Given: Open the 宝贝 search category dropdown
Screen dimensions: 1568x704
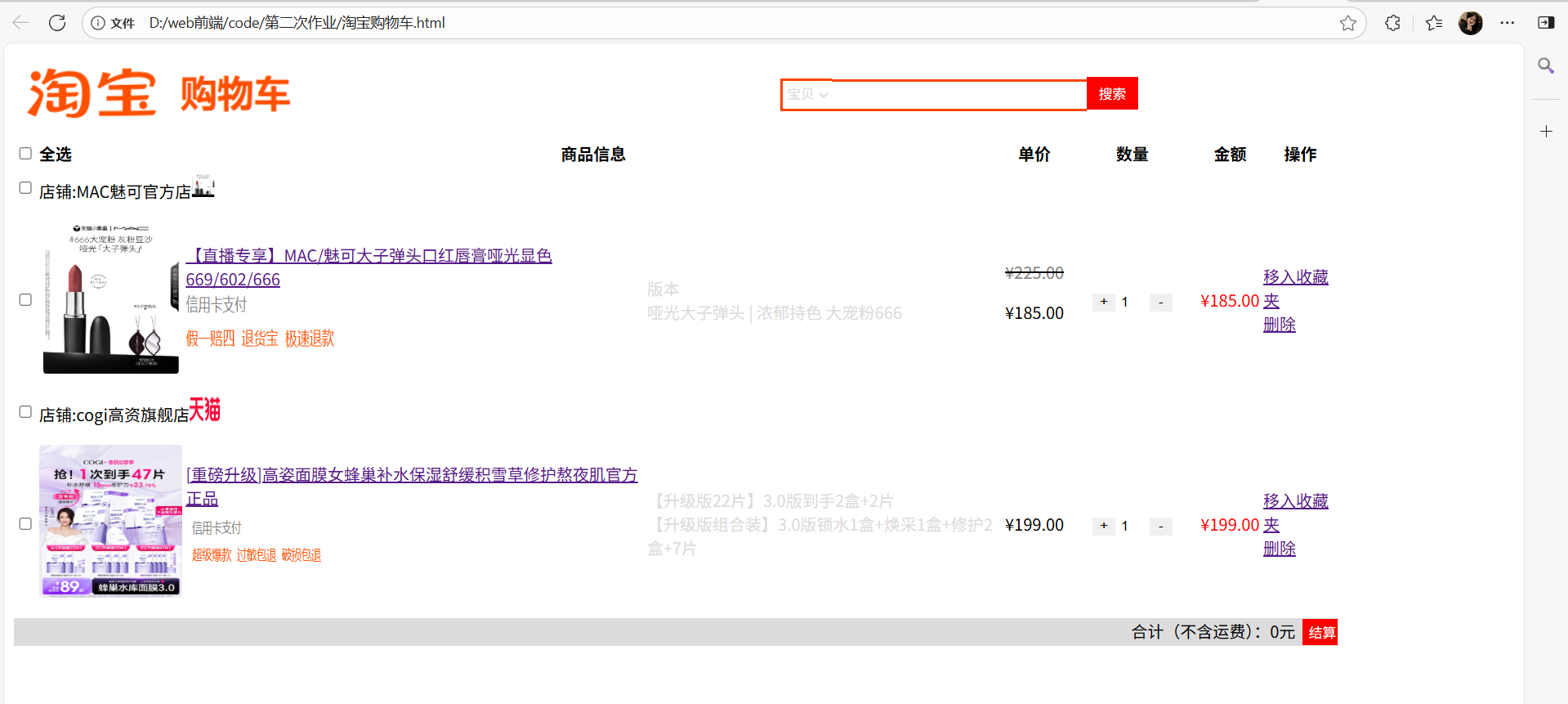Looking at the screenshot, I should [x=807, y=95].
